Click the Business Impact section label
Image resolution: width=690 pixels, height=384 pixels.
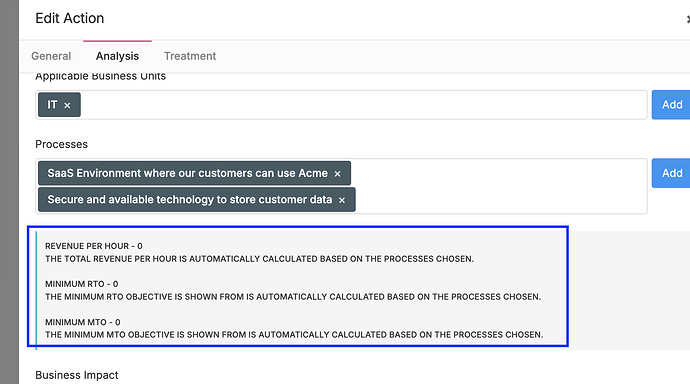77,375
